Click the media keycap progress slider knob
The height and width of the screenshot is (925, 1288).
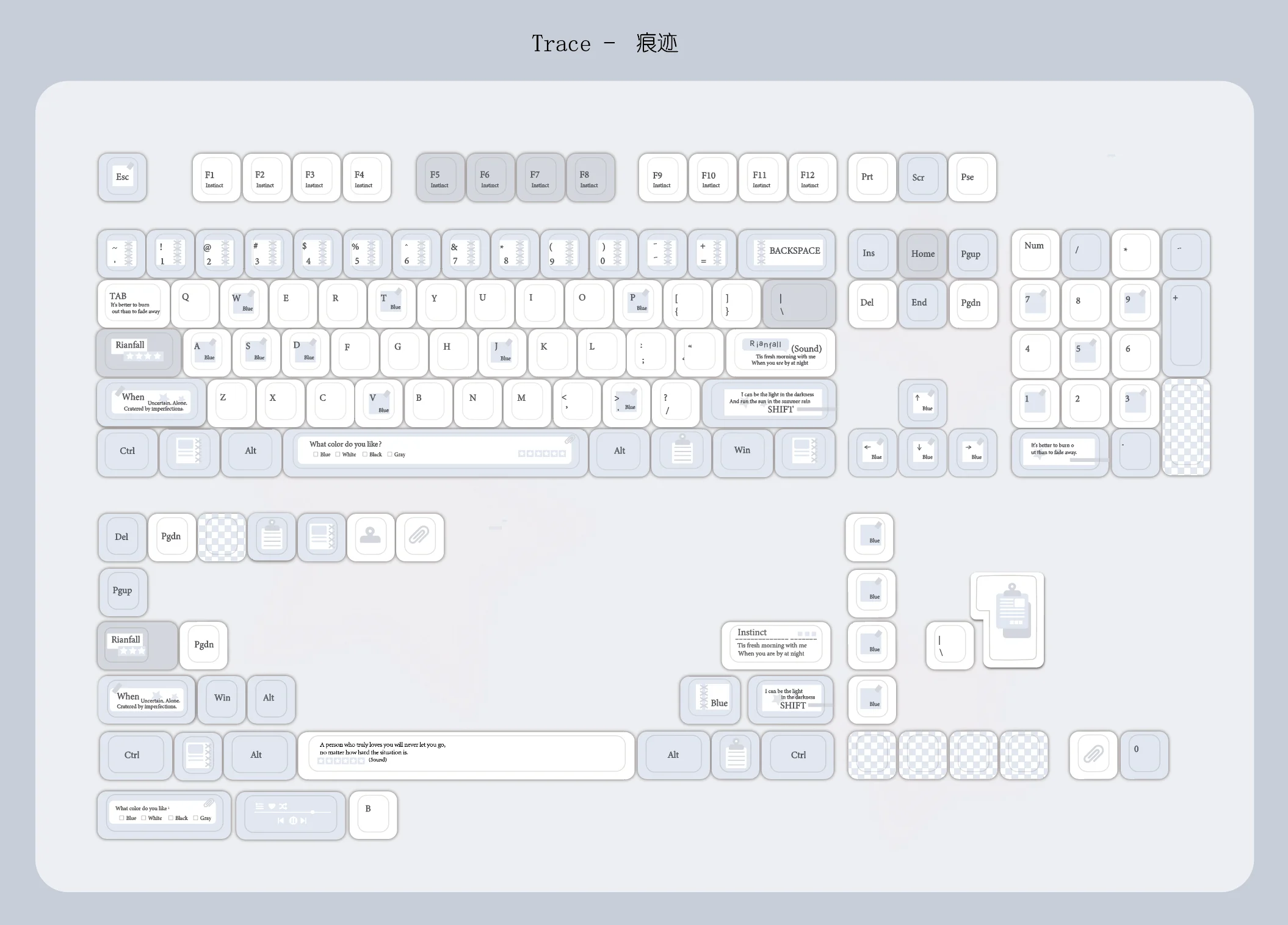[313, 812]
